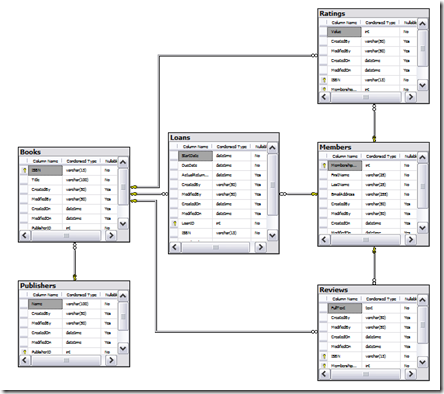Select PublisherID row in Books table
This screenshot has width=444, height=394.
tap(68, 228)
